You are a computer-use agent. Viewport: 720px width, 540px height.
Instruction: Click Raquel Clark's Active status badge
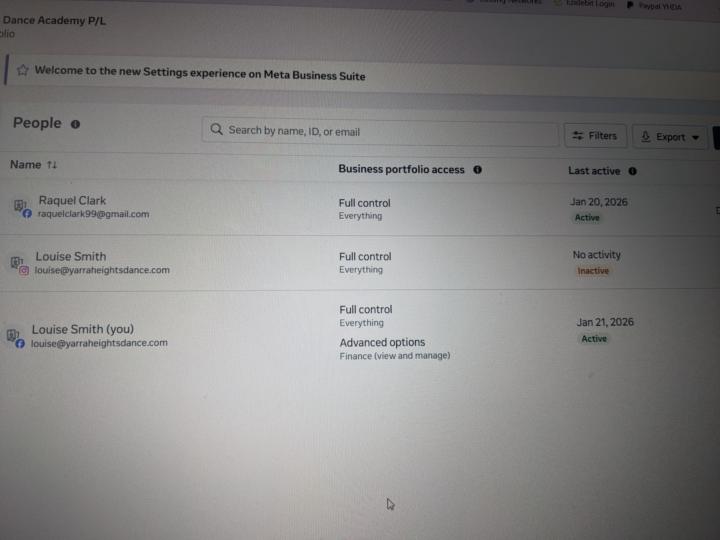coord(587,217)
